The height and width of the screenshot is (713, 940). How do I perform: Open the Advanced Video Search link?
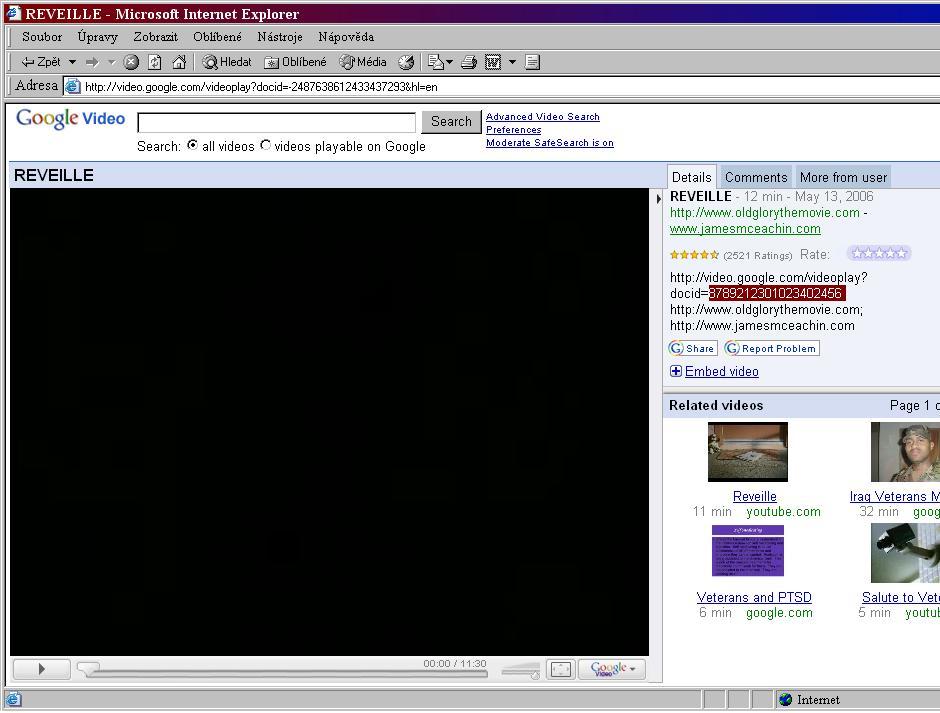[542, 117]
